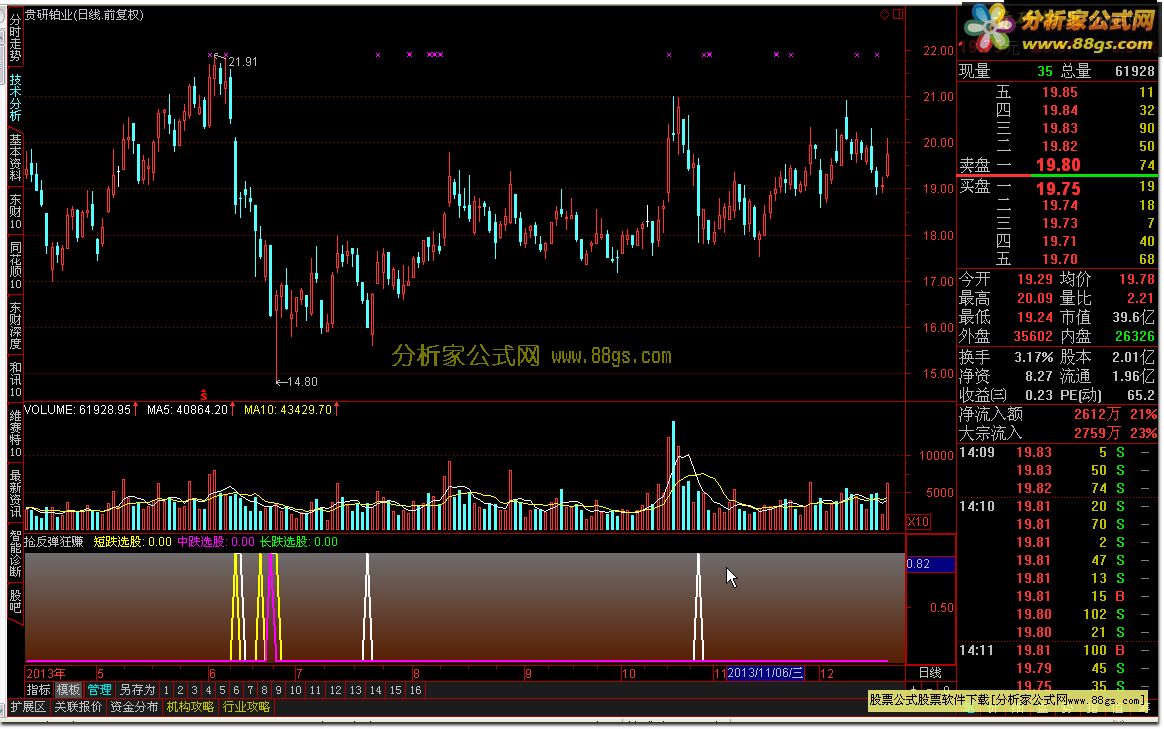
Task: Open the 最新资讯 side tab
Action: click(x=15, y=493)
